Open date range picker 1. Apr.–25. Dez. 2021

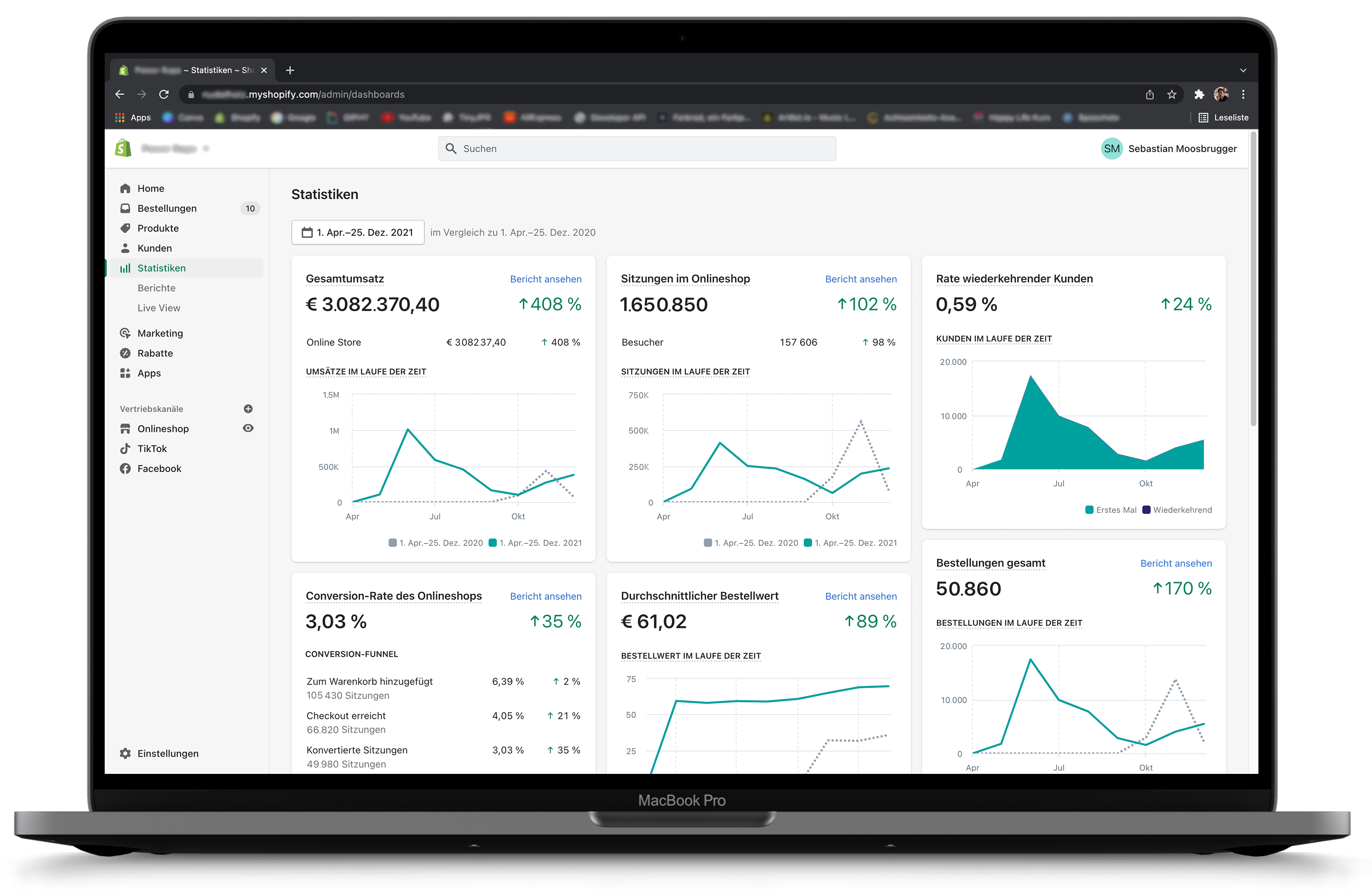(x=357, y=233)
